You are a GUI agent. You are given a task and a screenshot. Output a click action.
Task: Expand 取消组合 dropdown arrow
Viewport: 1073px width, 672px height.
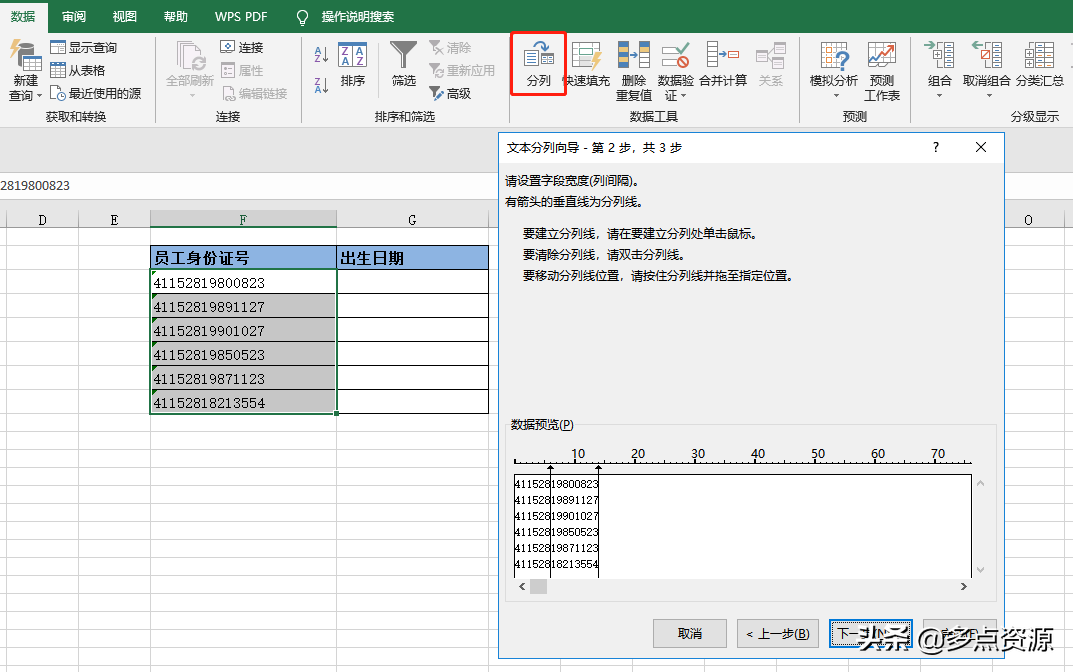point(989,96)
